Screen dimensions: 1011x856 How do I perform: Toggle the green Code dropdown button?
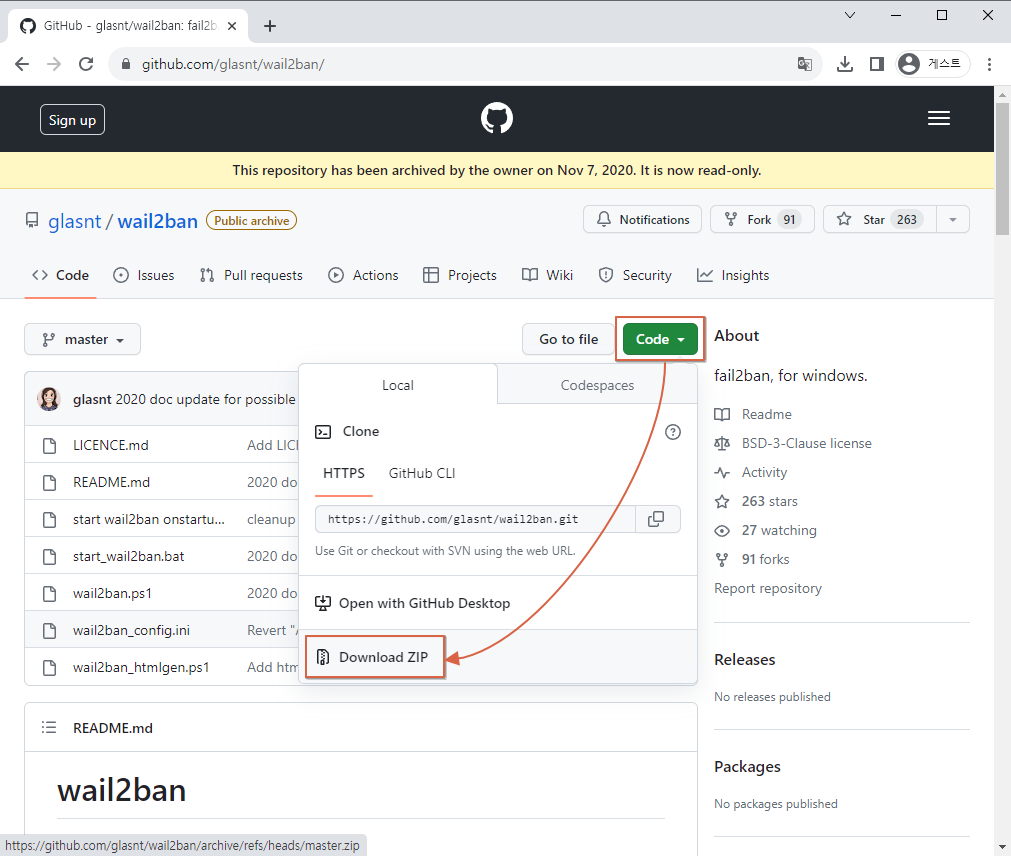[x=660, y=340]
